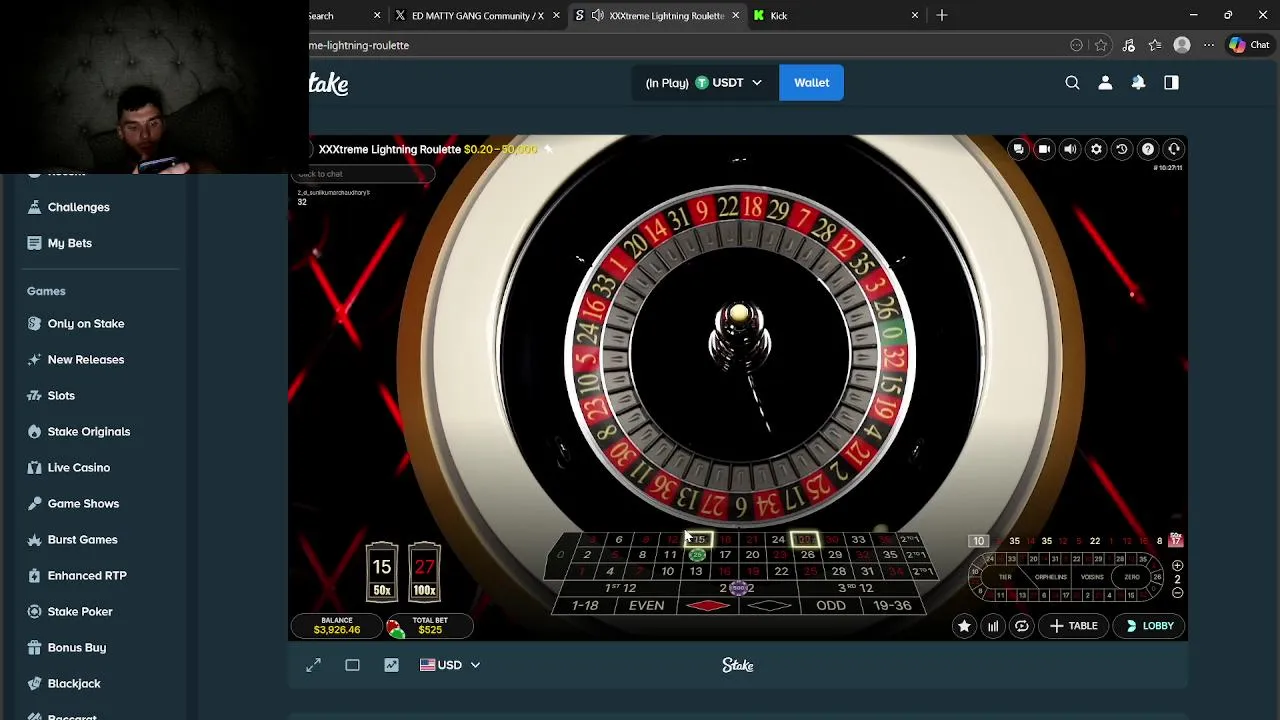Bet on ORPHELINS on the racetrack

tap(1050, 577)
